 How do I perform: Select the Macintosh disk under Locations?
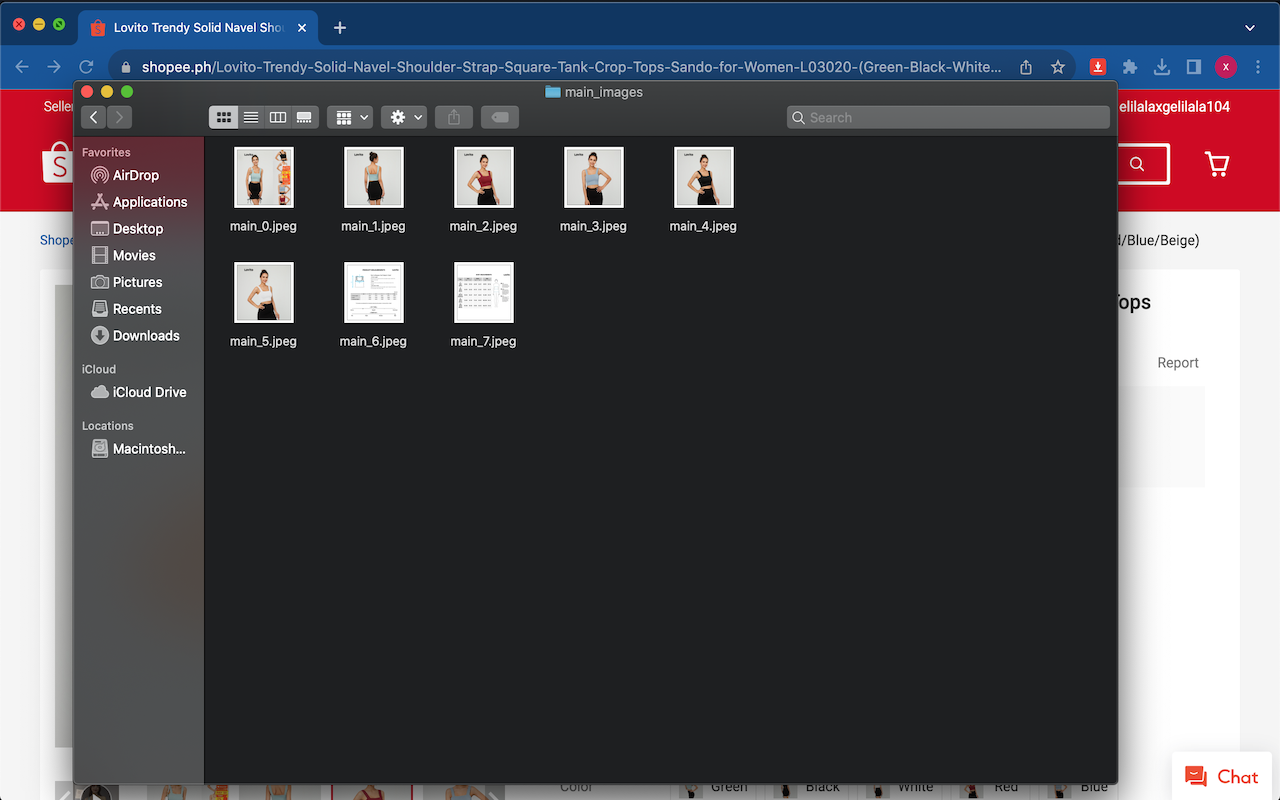coord(139,449)
